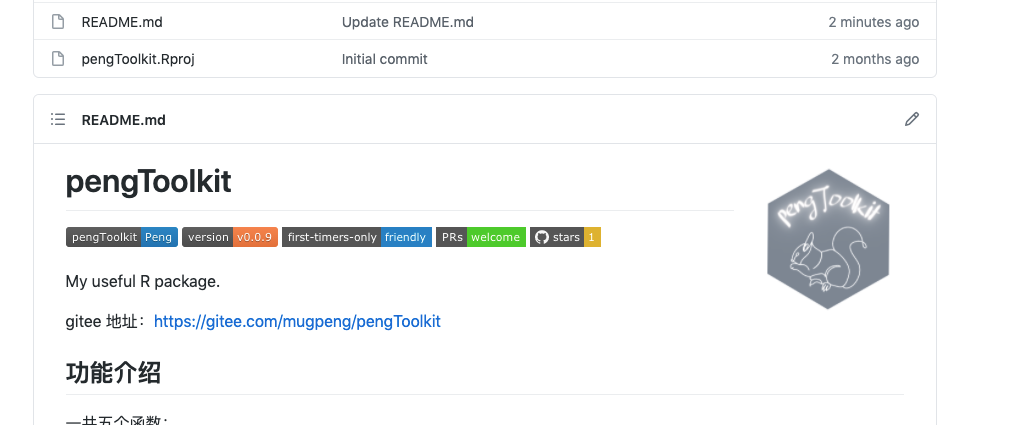Open the README.md file link
The height and width of the screenshot is (425, 1017).
point(122,22)
